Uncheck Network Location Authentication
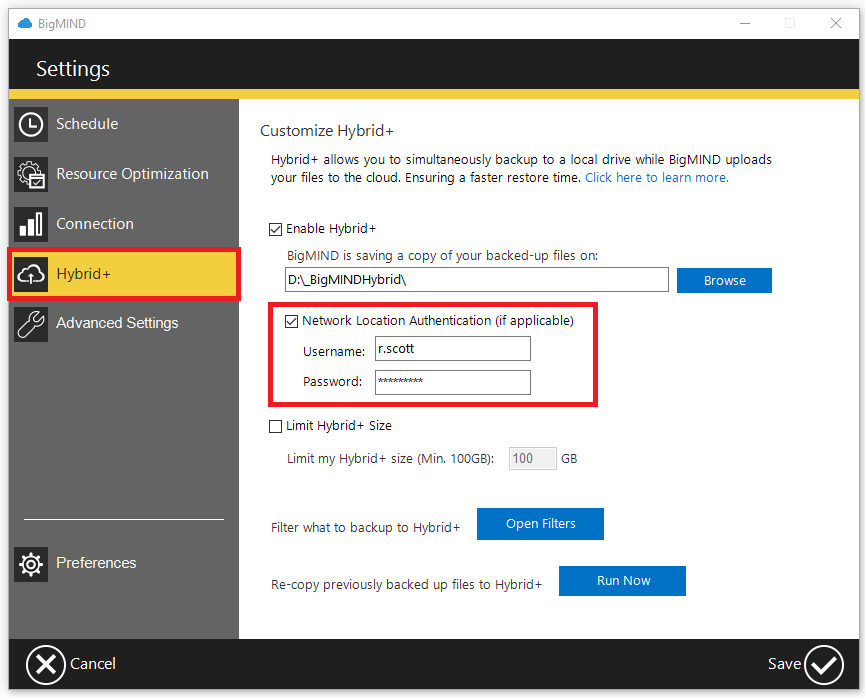Image resolution: width=865 pixels, height=698 pixels. click(x=291, y=321)
